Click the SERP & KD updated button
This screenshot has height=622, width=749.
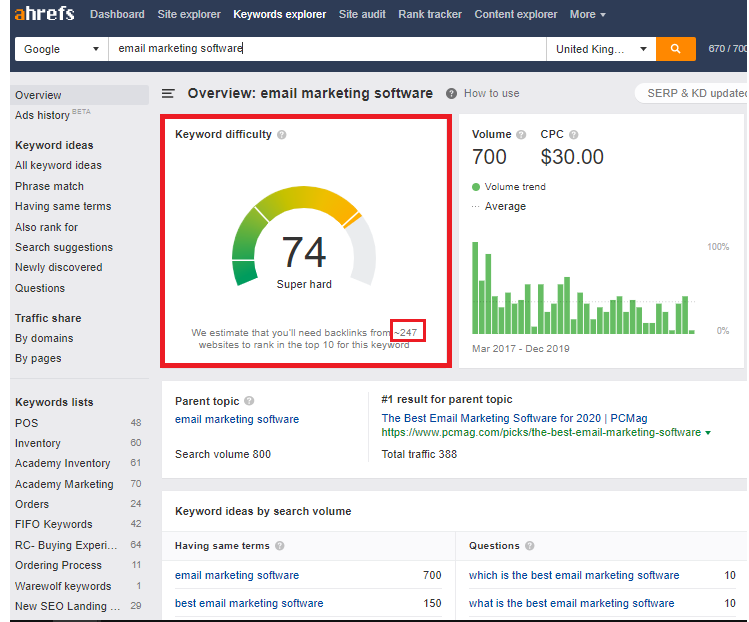[691, 93]
